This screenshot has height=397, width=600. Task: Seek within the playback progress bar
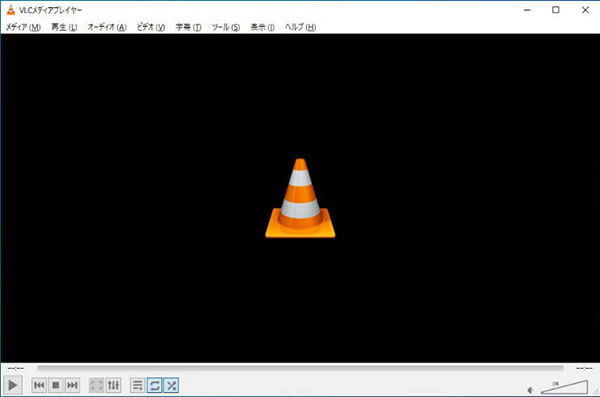point(300,368)
